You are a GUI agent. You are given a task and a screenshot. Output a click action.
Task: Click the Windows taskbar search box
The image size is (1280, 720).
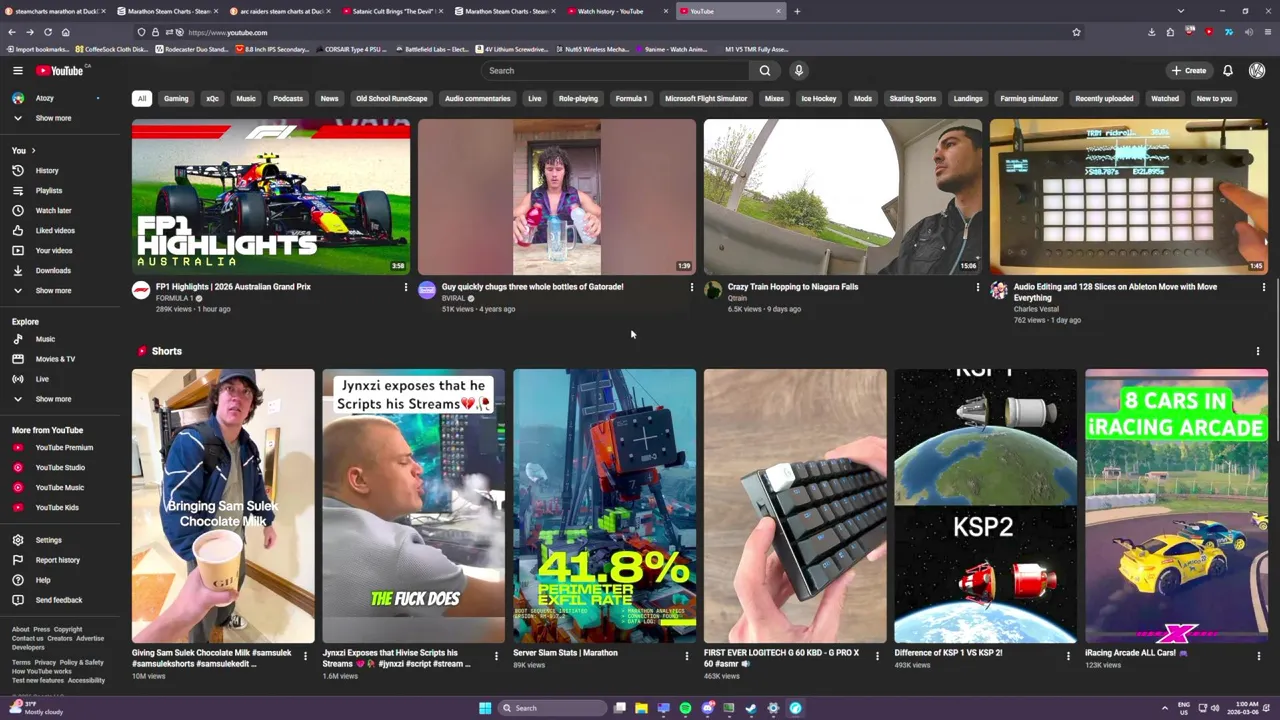553,708
